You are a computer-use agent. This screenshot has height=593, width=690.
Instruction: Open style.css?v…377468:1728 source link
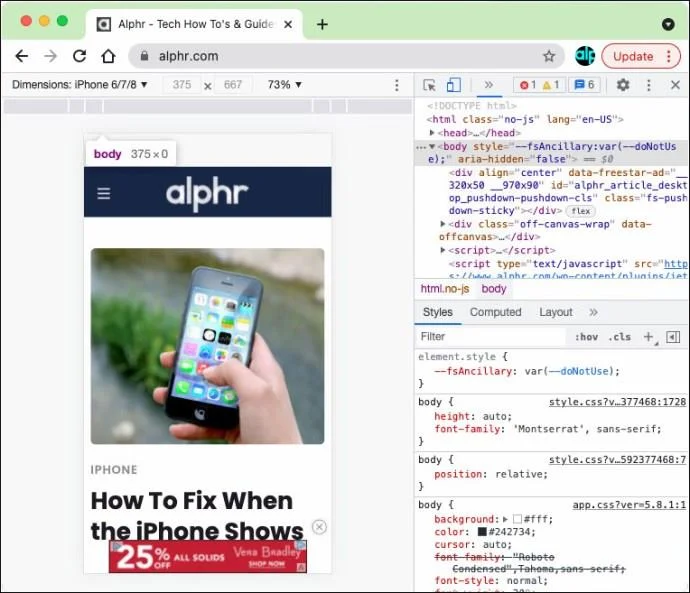[x=617, y=402]
